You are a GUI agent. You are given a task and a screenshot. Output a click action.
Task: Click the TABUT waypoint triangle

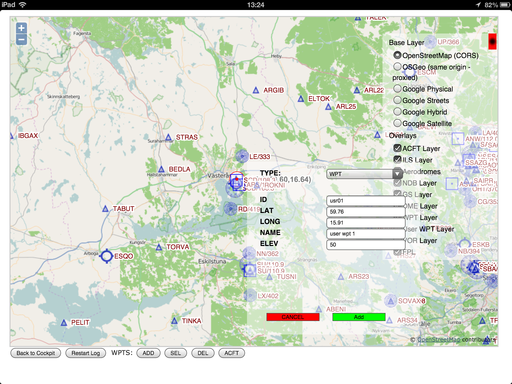(105, 209)
